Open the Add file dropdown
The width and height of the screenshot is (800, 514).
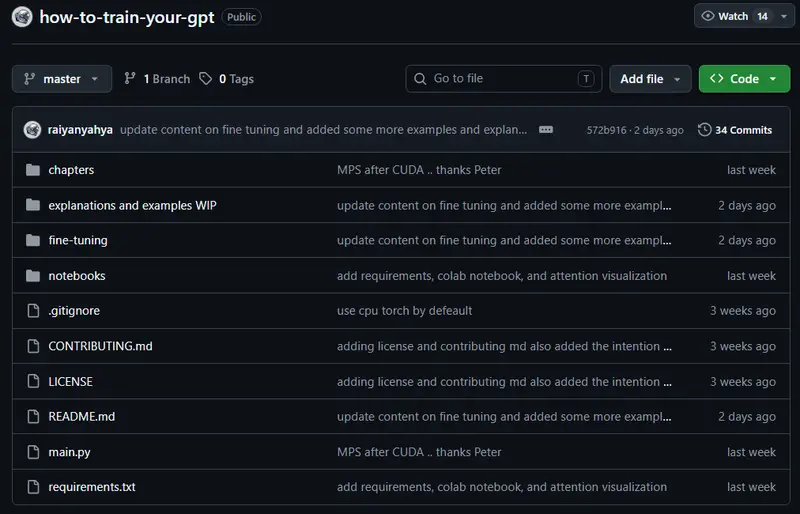pyautogui.click(x=650, y=79)
